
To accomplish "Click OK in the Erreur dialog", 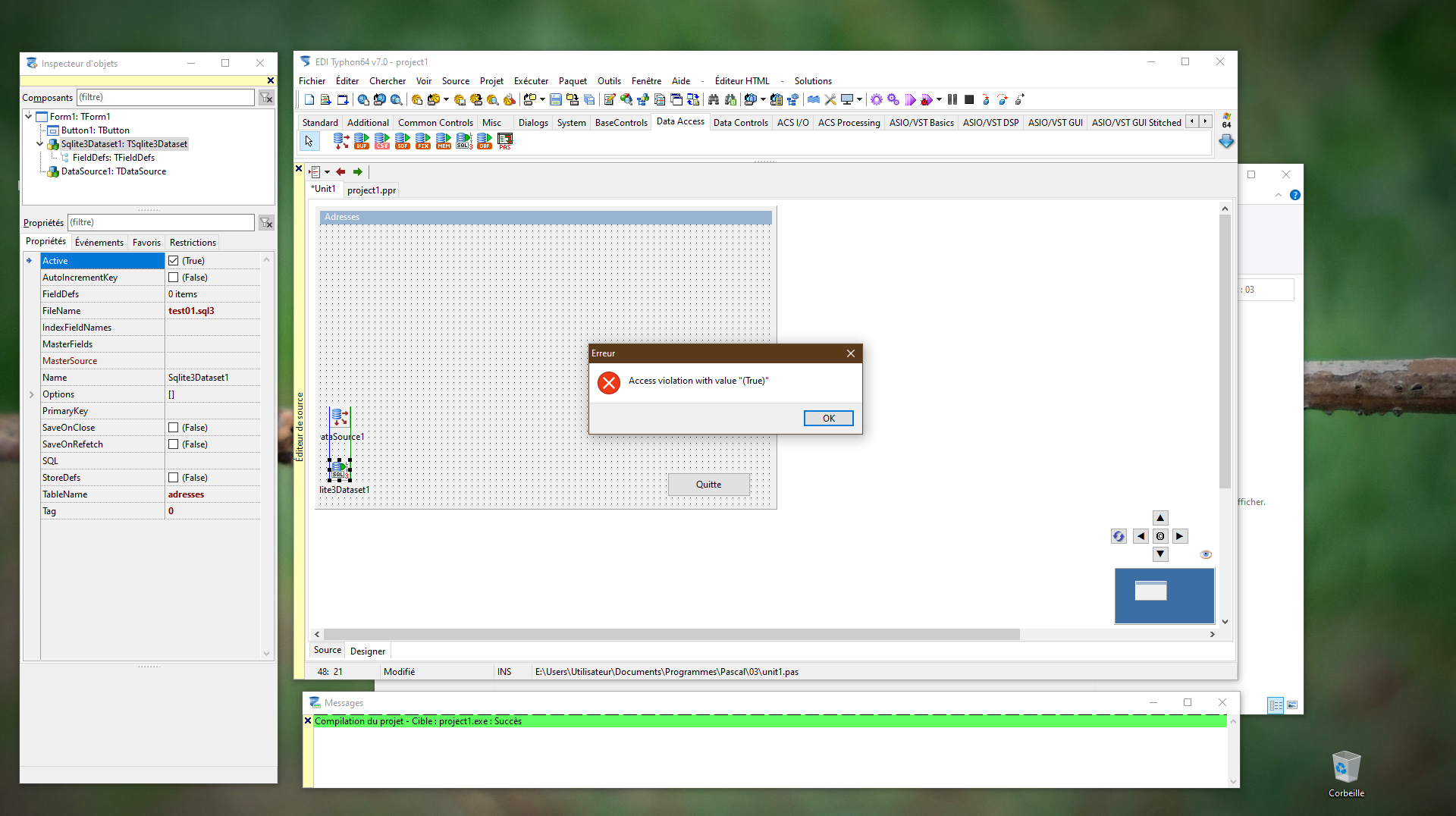I will (x=828, y=419).
